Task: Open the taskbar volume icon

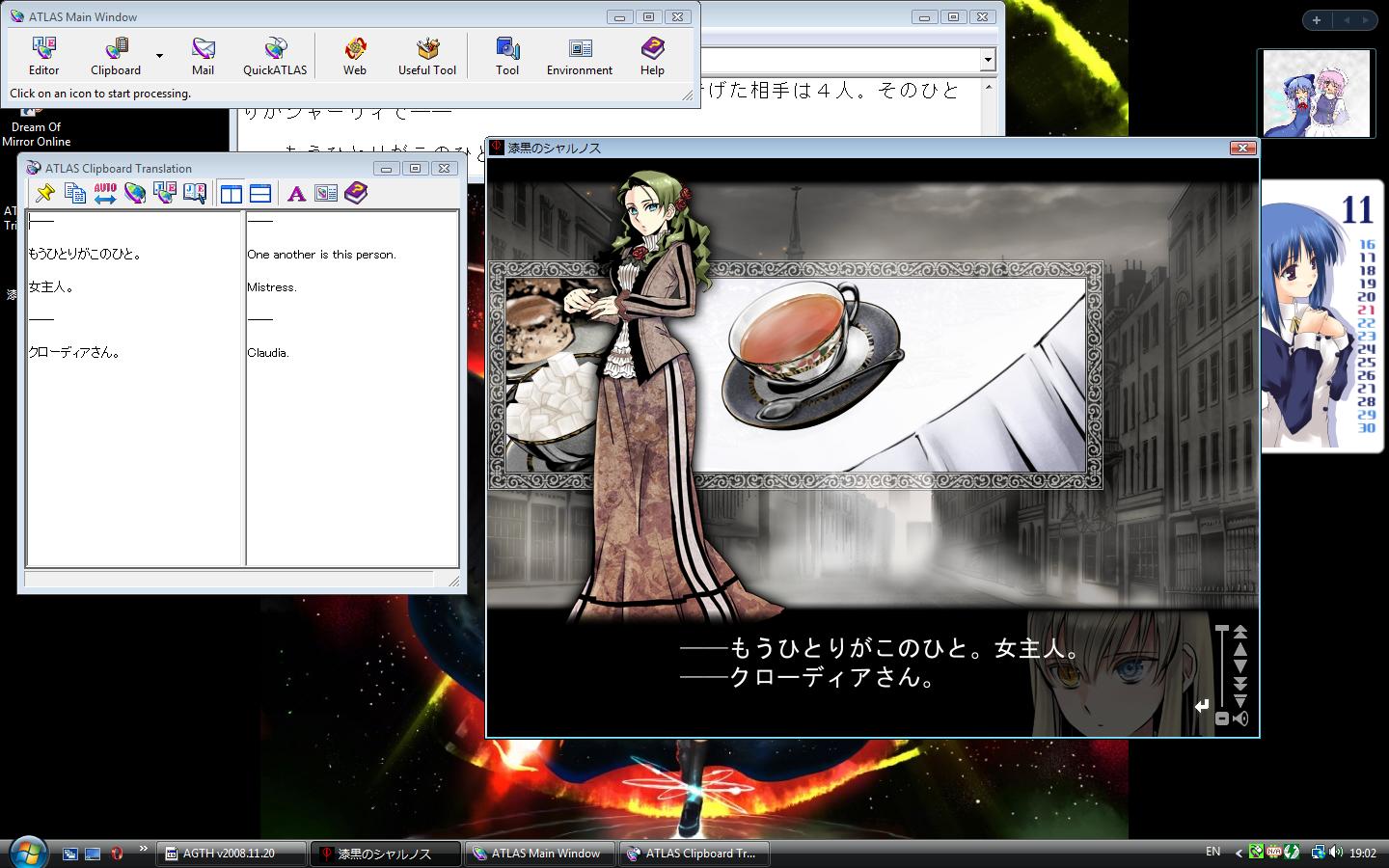Action: pyautogui.click(x=1336, y=853)
